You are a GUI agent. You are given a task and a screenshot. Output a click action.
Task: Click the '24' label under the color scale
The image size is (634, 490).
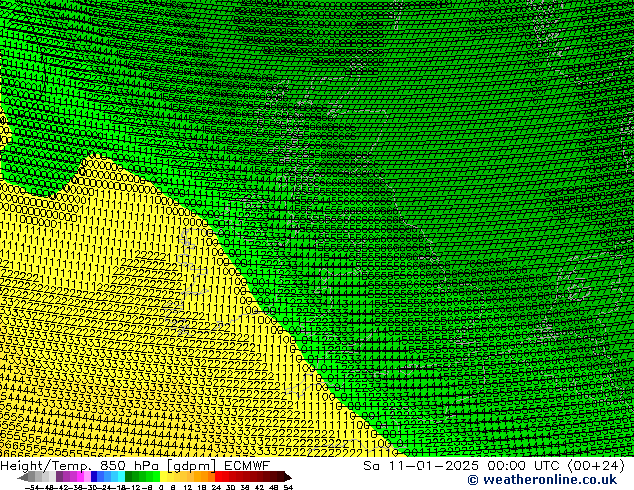pos(216,488)
